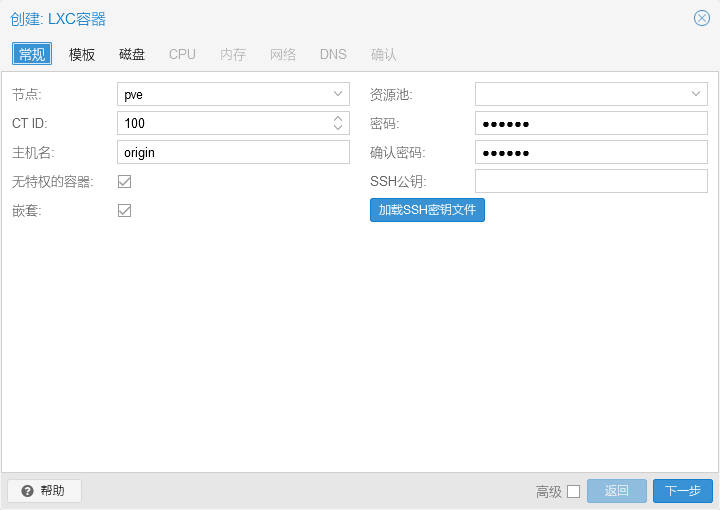
Task: Expand the 节点 node dropdown
Action: [338, 94]
